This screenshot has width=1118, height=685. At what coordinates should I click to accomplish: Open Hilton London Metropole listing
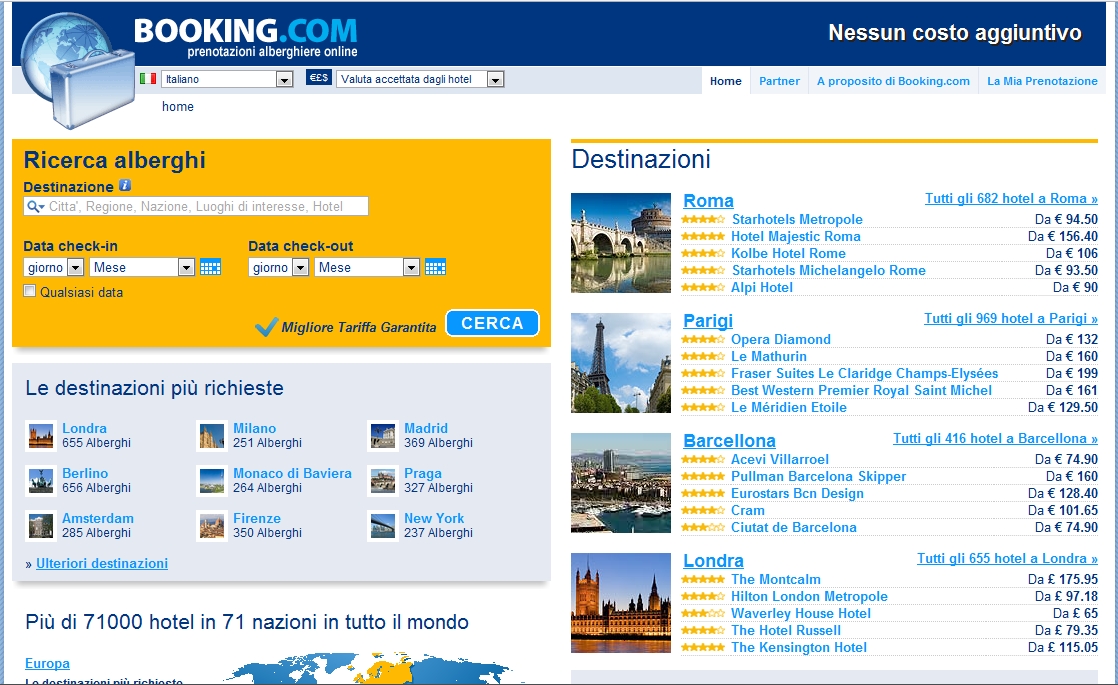click(809, 597)
